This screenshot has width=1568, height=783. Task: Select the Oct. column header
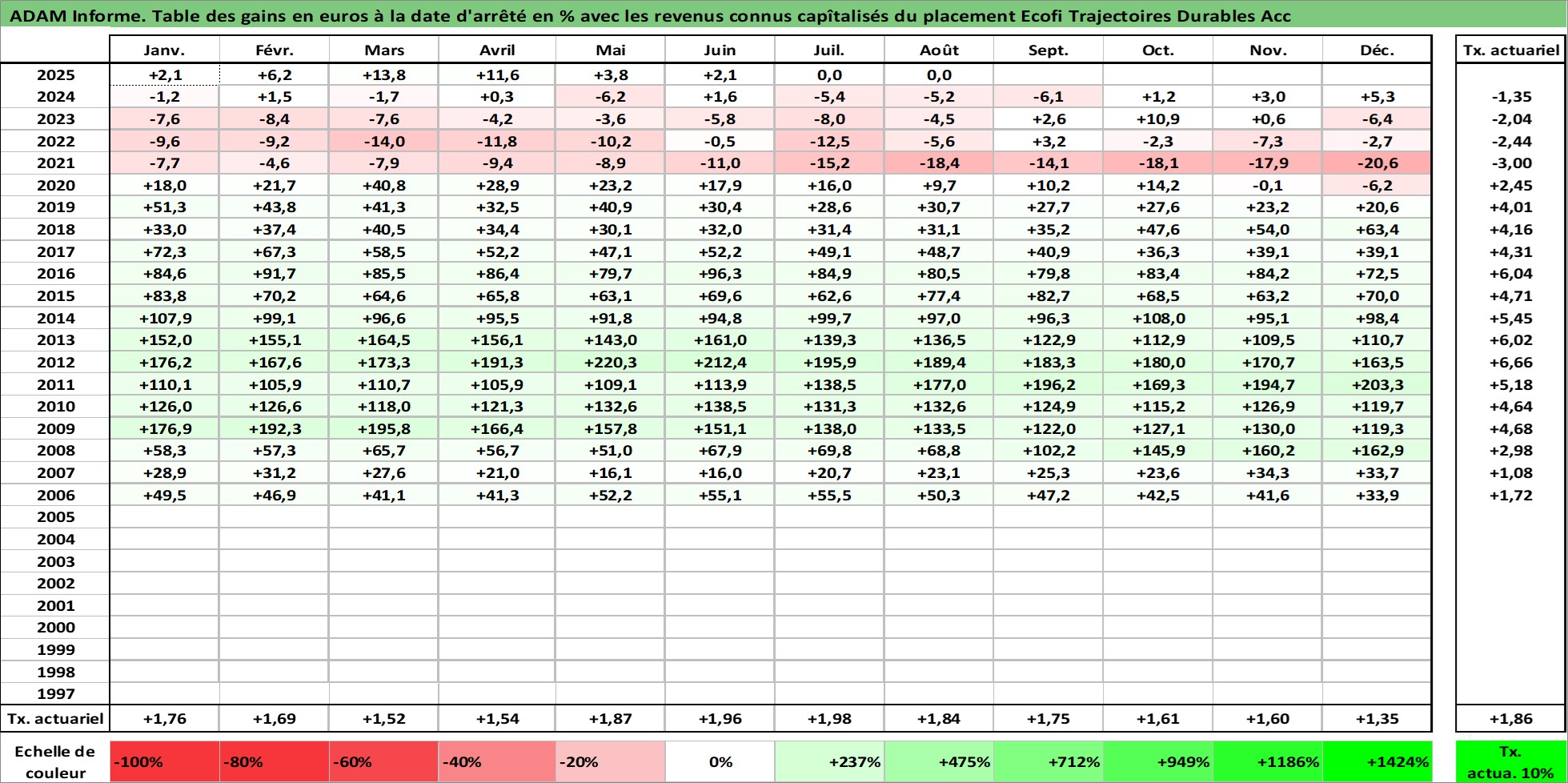[x=1158, y=50]
